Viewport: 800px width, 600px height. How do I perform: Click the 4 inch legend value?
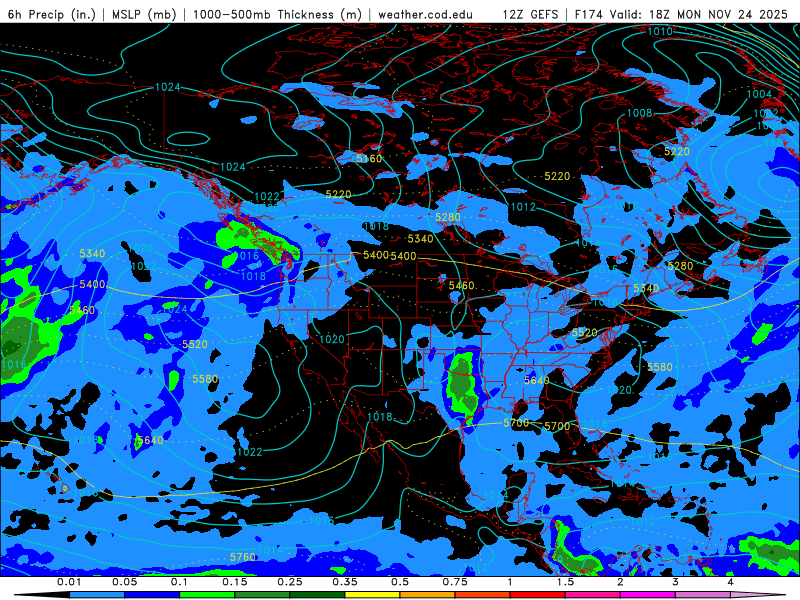730,582
